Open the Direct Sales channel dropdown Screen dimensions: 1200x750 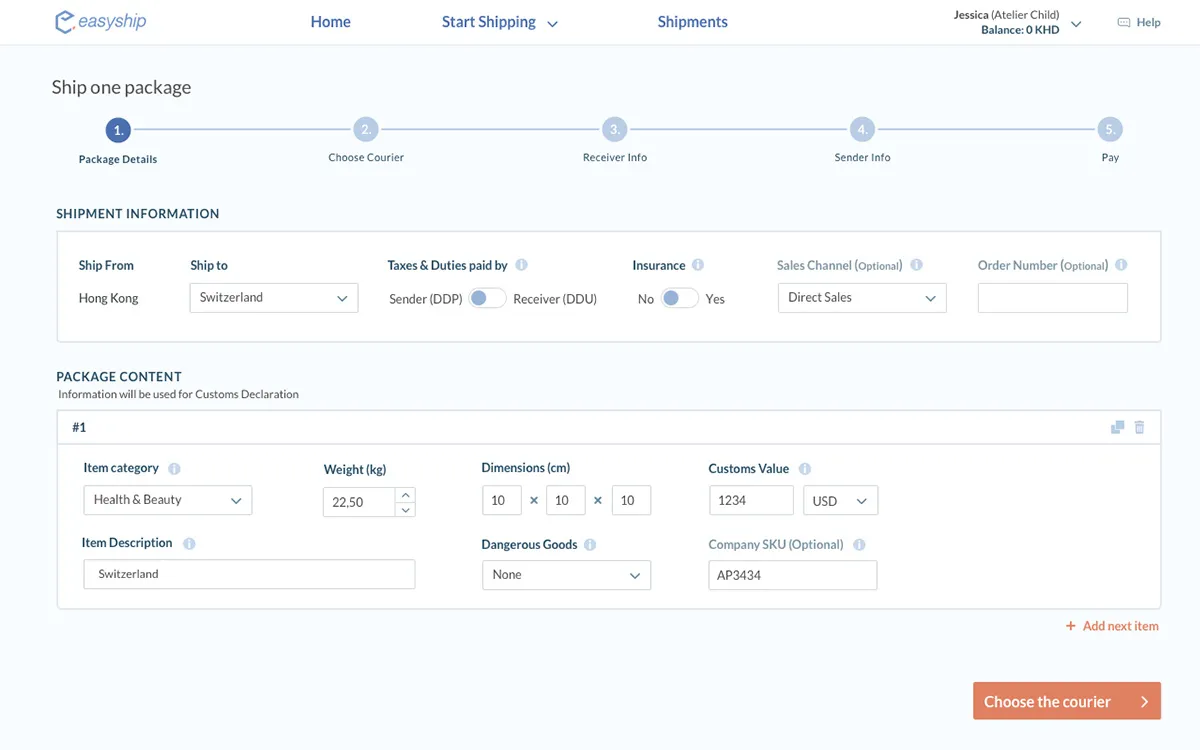(x=862, y=298)
